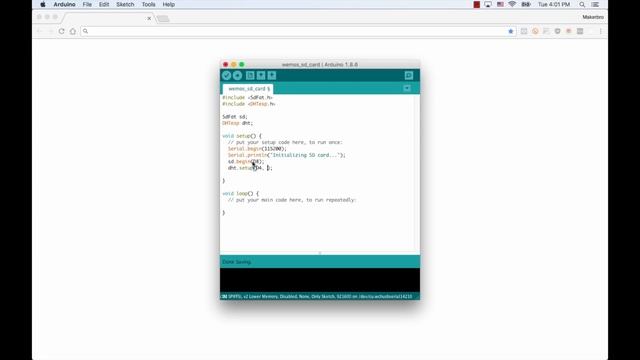Click the "DHTesp dht;" declaration line
Screen dimensions: 640x360
pyautogui.click(x=238, y=123)
